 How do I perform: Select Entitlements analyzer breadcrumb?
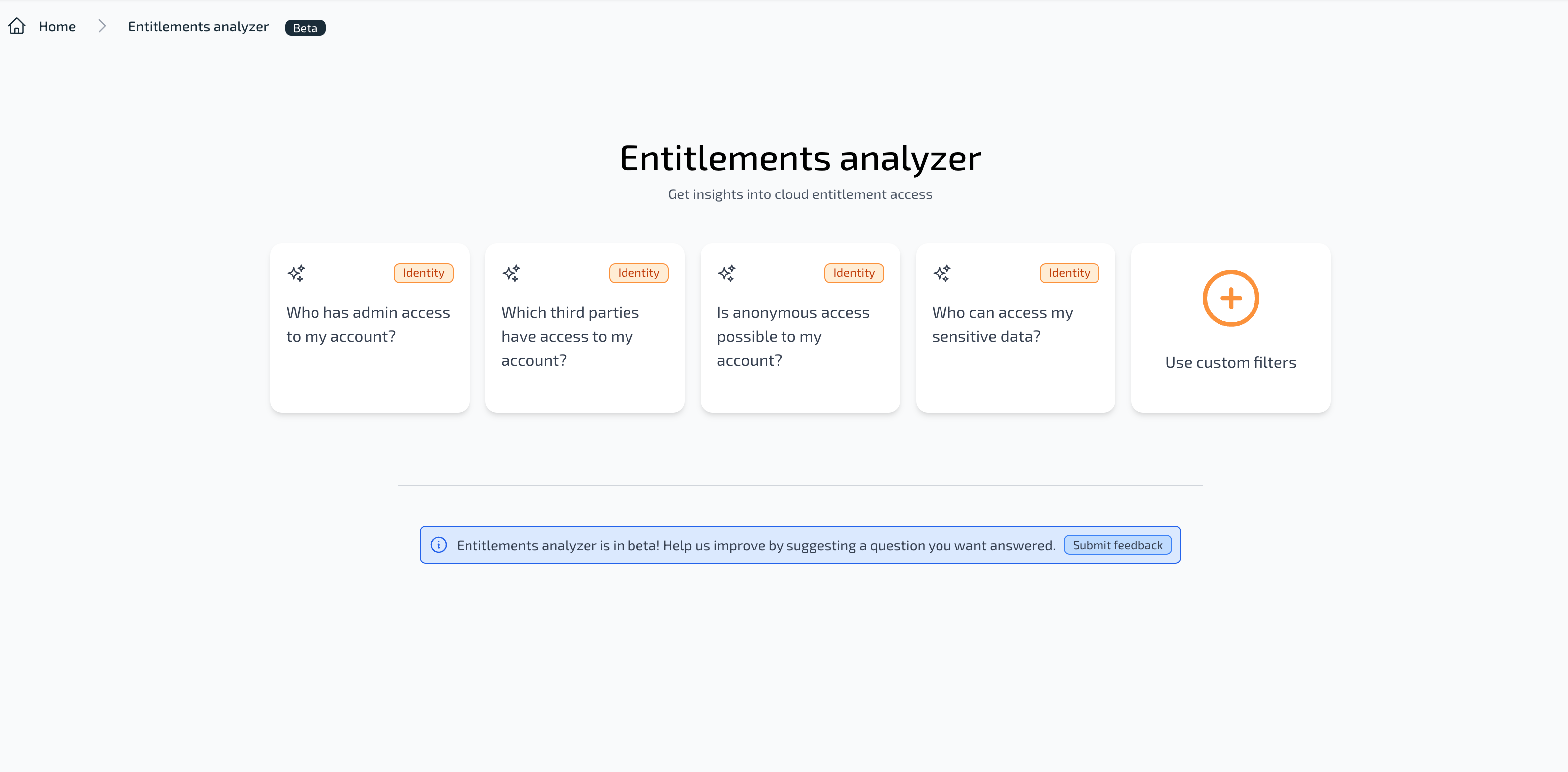198,27
